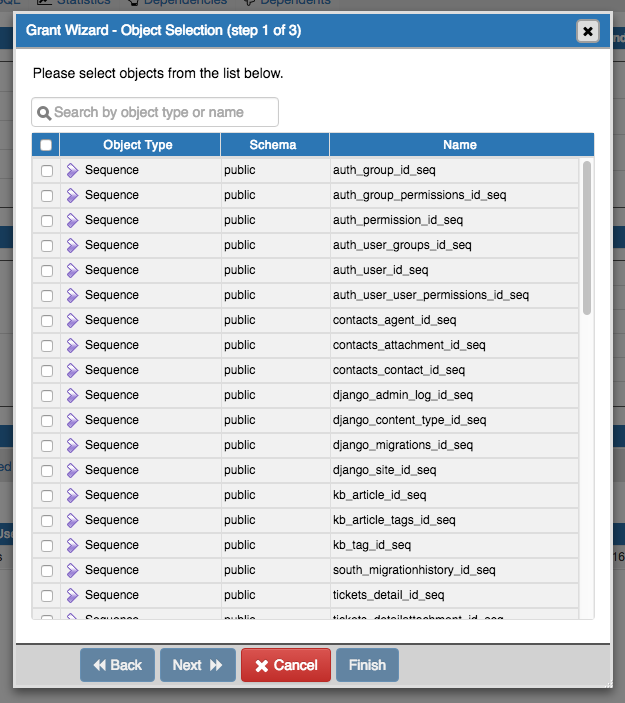Image resolution: width=625 pixels, height=703 pixels.
Task: Select the kb_article_id_seq row checkbox
Action: [x=47, y=495]
